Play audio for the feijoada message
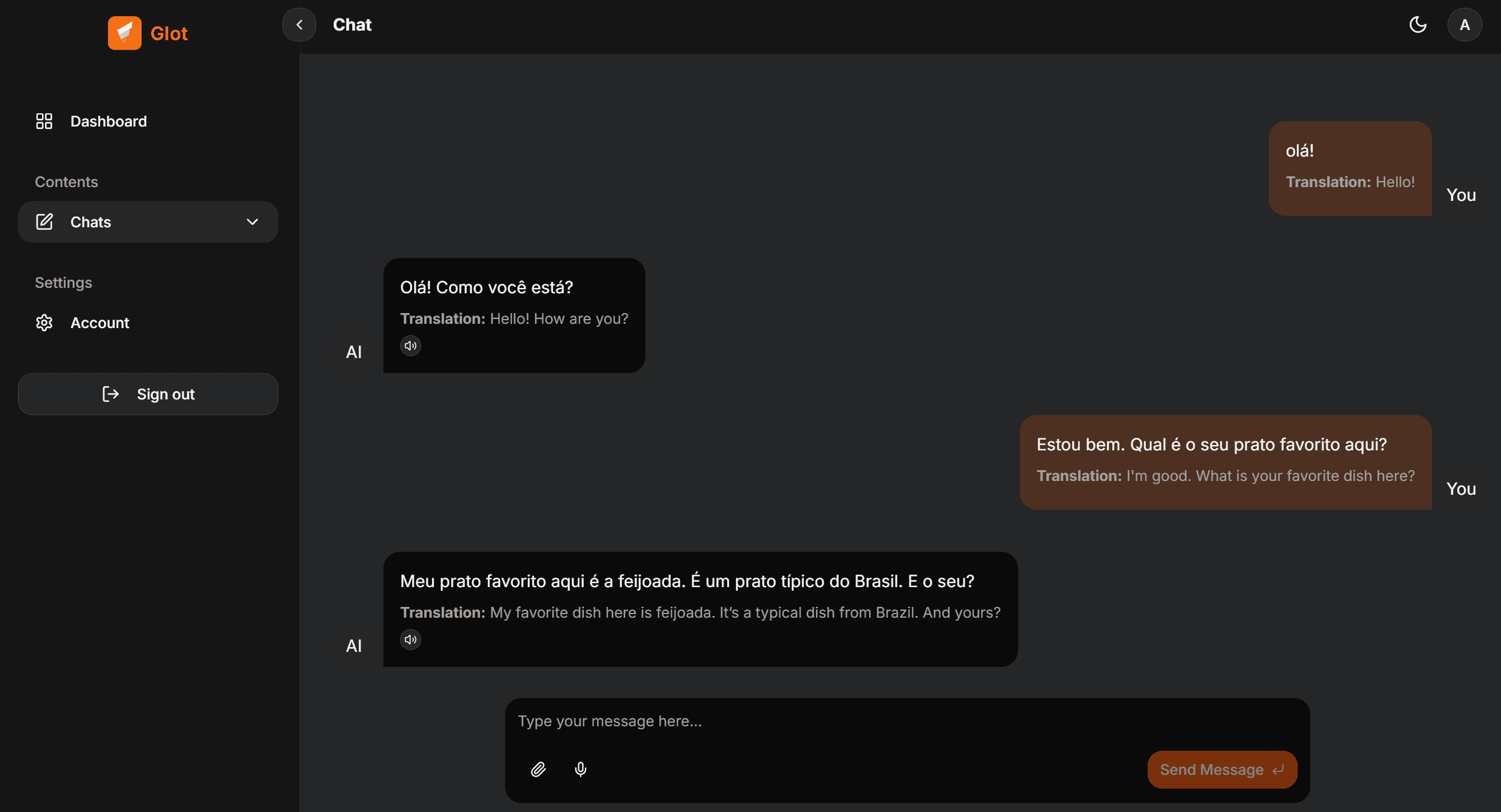Viewport: 1501px width, 812px height. tap(410, 639)
